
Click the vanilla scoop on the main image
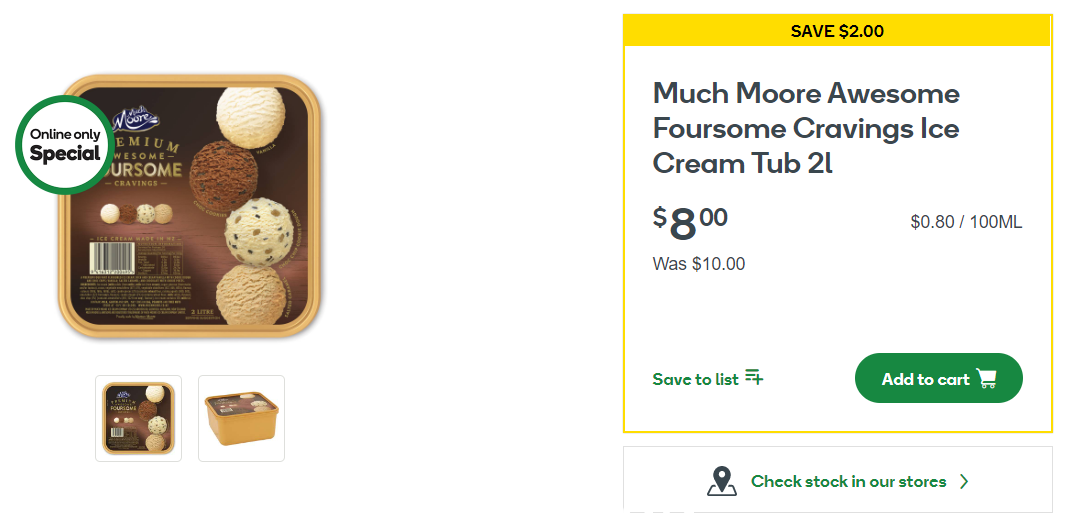point(250,117)
